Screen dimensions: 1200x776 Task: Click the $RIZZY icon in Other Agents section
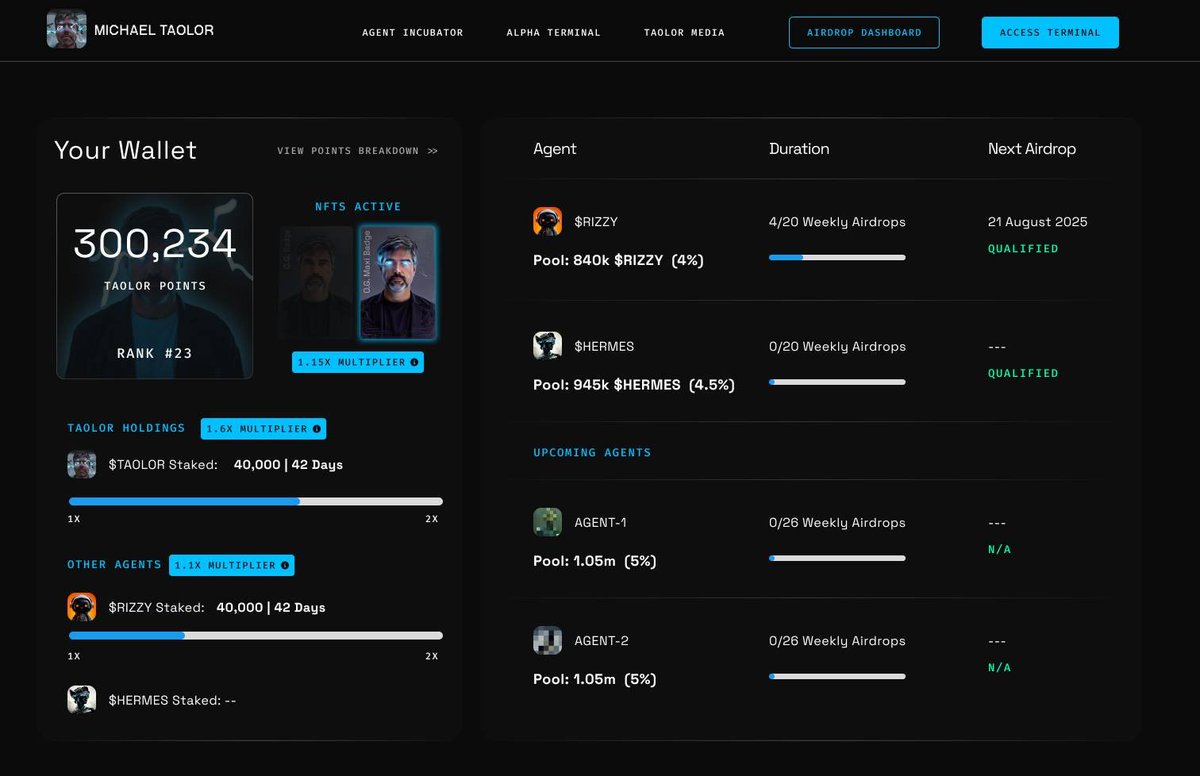click(x=80, y=606)
